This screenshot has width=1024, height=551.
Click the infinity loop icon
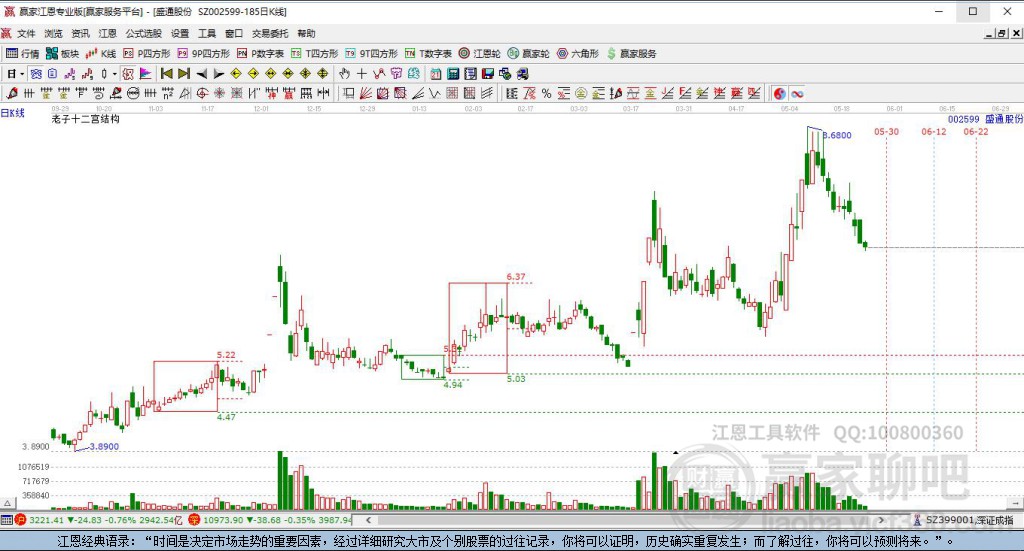pyautogui.click(x=797, y=93)
